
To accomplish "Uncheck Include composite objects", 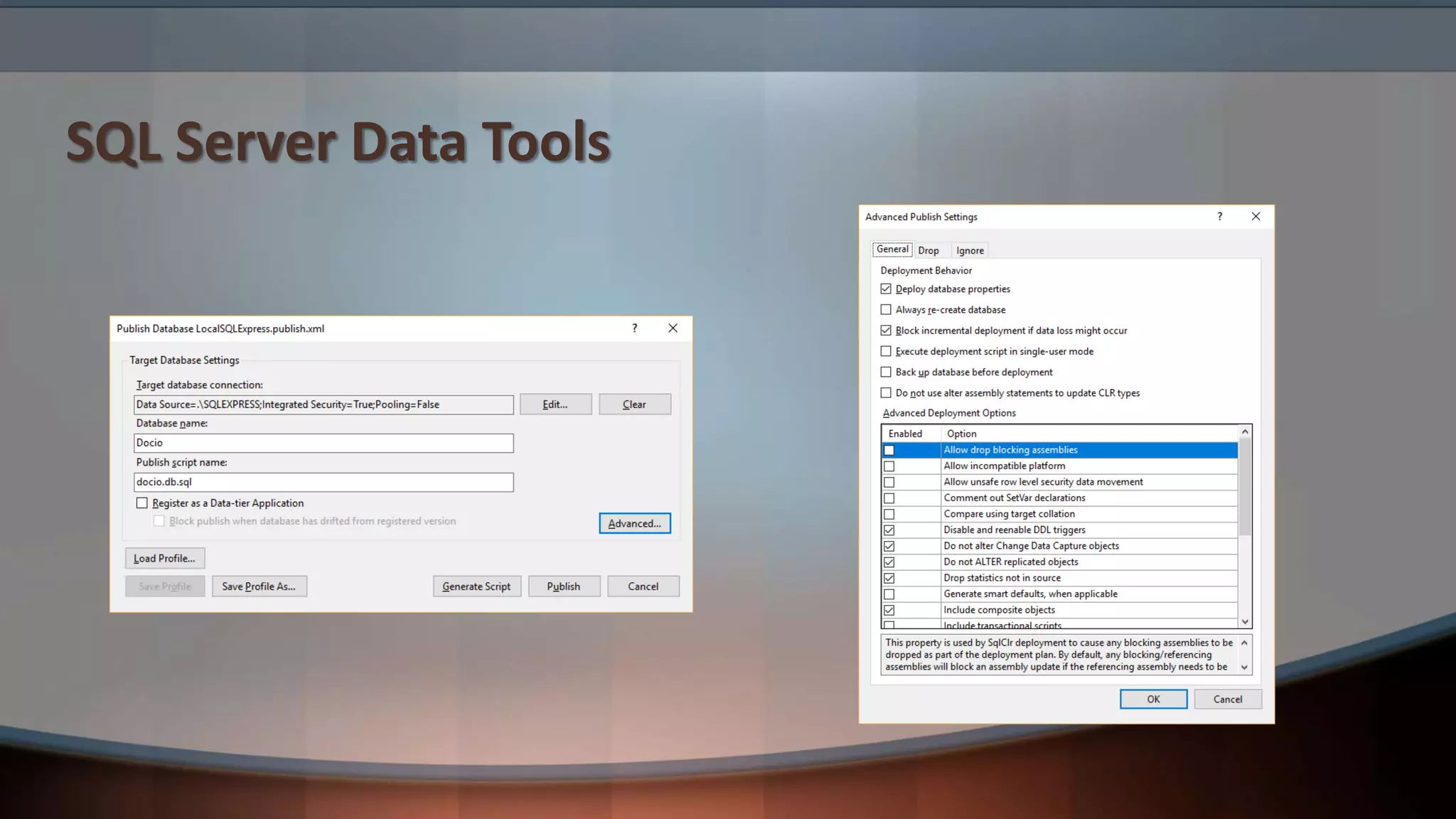I will pos(889,610).
